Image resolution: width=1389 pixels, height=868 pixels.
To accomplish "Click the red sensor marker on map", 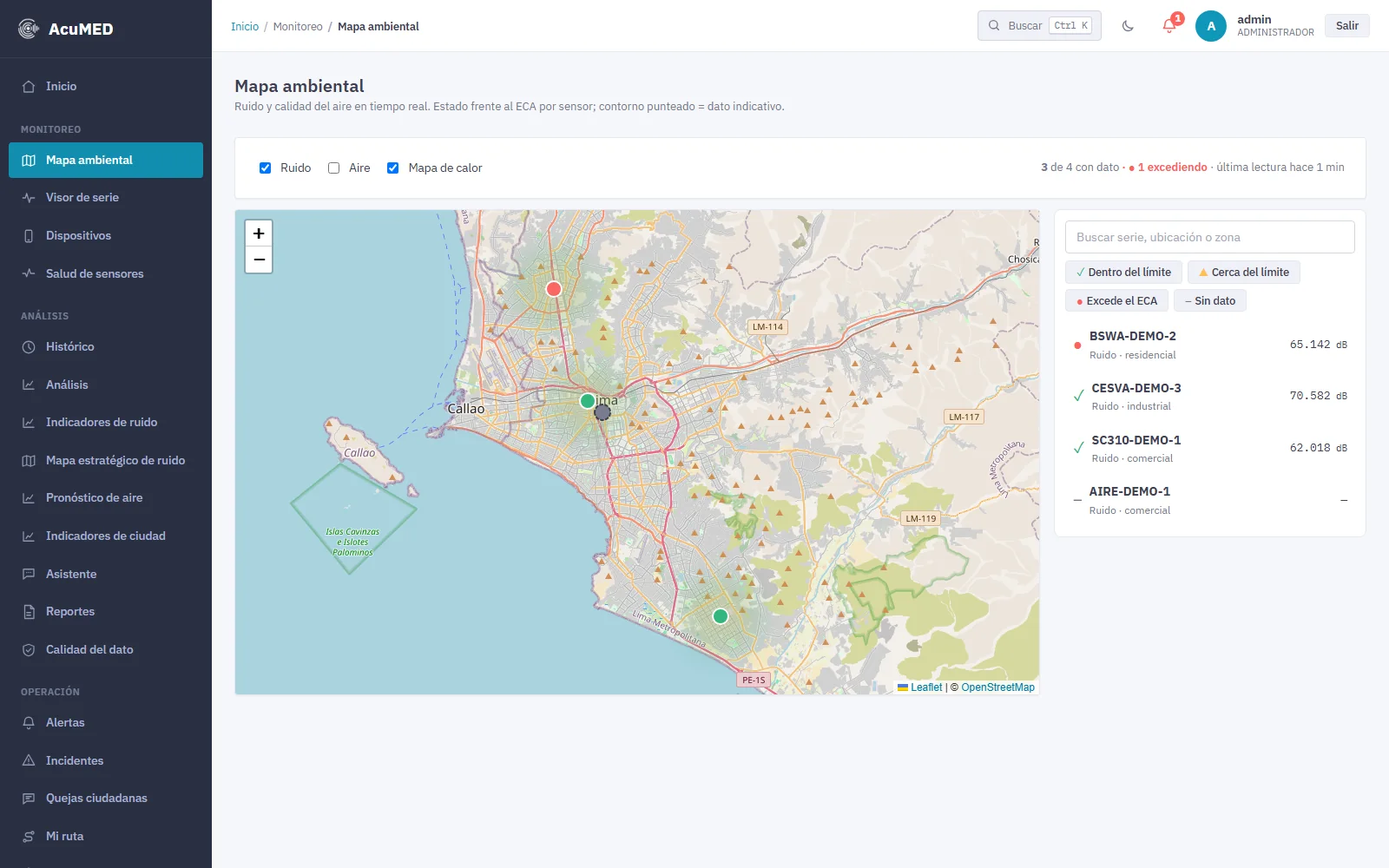I will tap(554, 289).
